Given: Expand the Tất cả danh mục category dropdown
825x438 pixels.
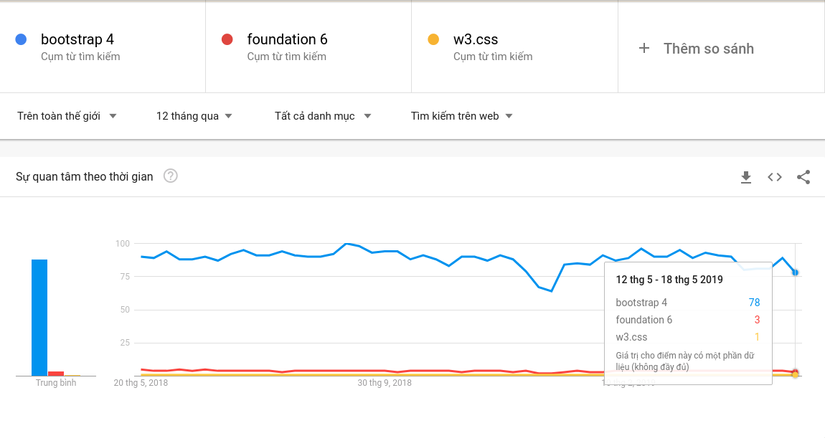Looking at the screenshot, I should click(323, 116).
